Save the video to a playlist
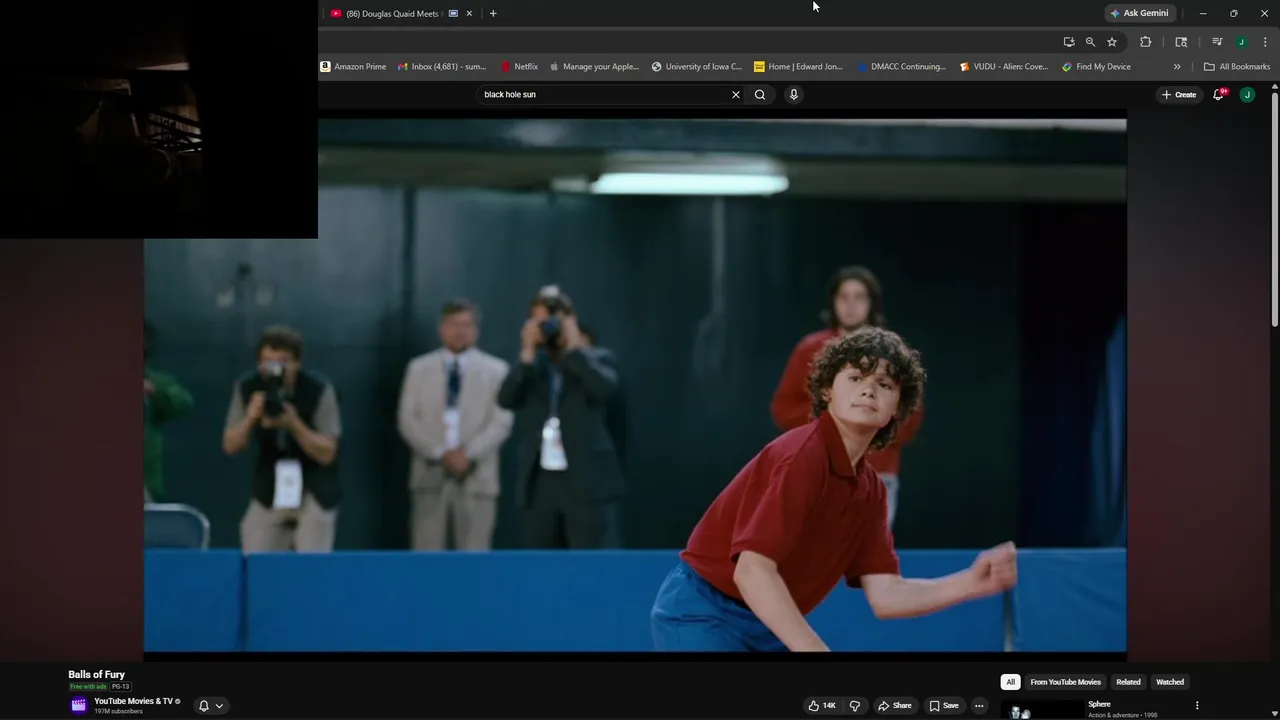The width and height of the screenshot is (1280, 720). click(944, 706)
